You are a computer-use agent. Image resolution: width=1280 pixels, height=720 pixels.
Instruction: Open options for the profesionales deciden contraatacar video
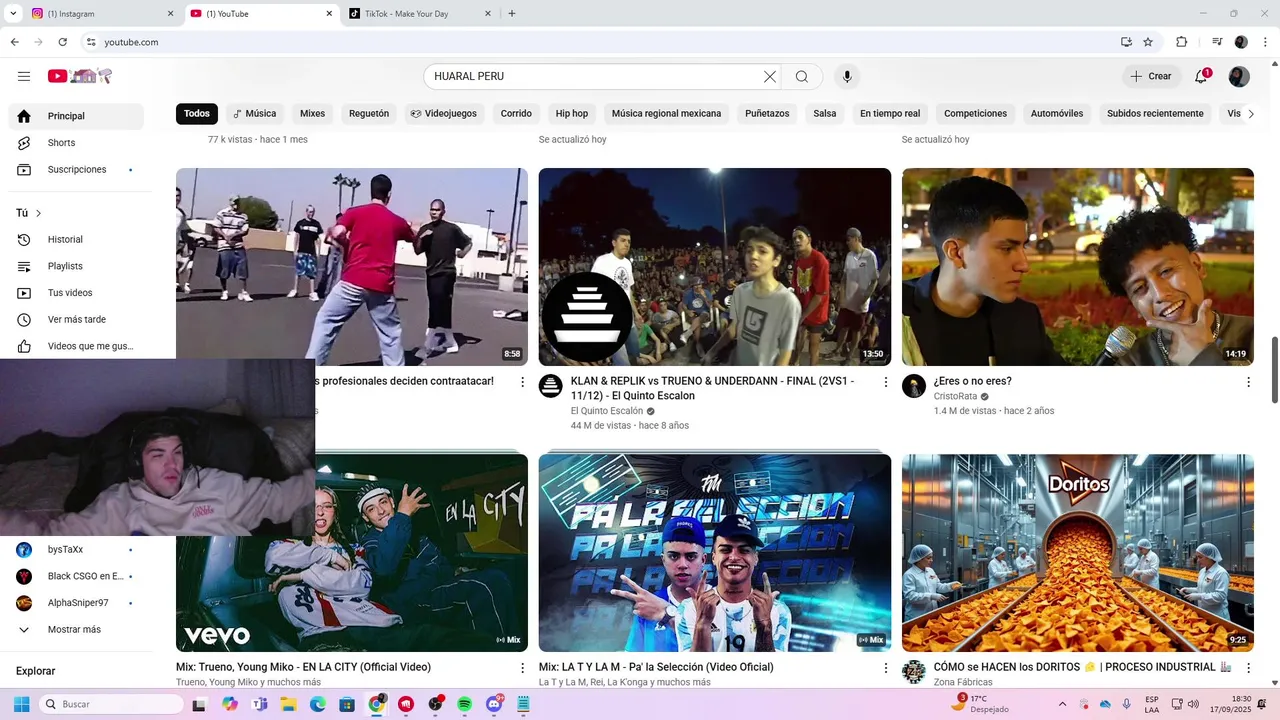click(x=522, y=382)
